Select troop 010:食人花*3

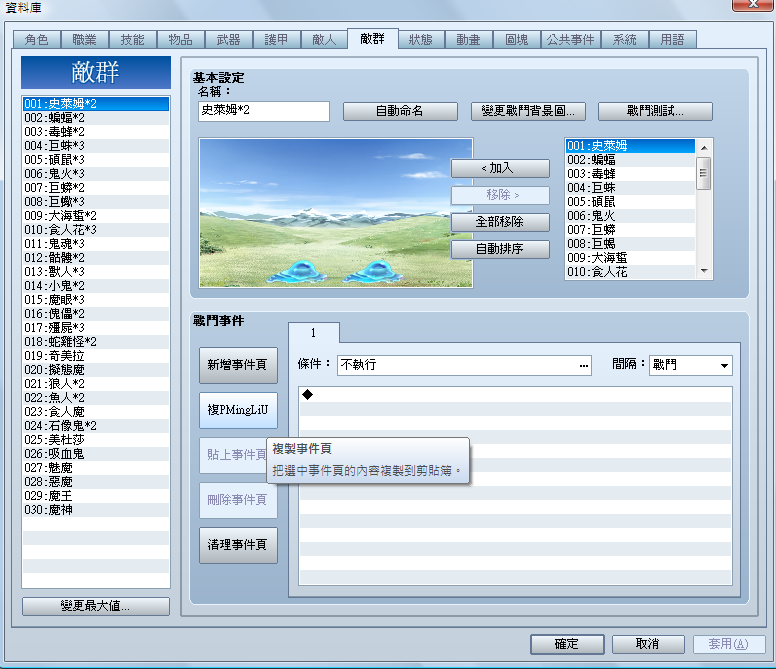pyautogui.click(x=96, y=230)
